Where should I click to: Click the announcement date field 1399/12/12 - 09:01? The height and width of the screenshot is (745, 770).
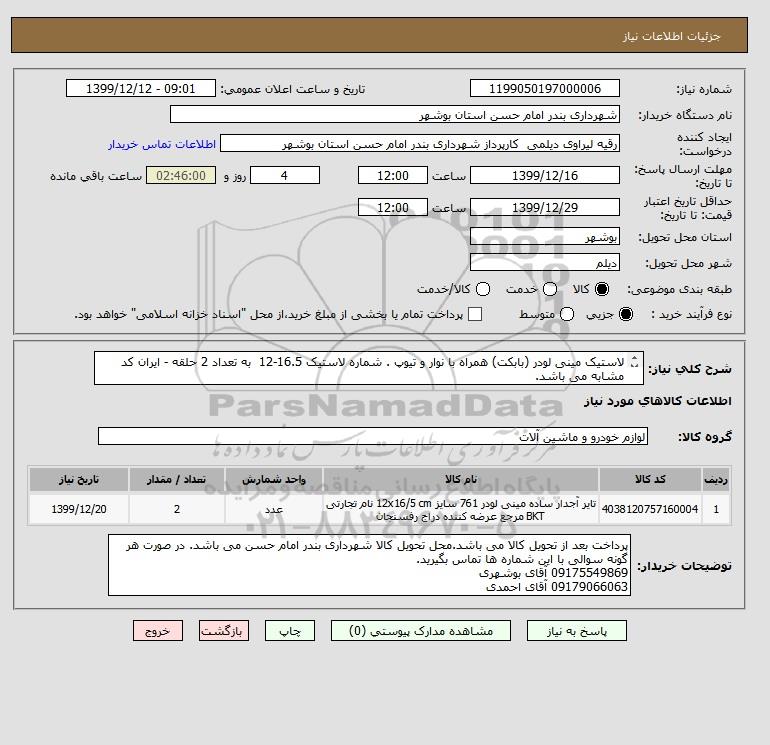point(140,88)
